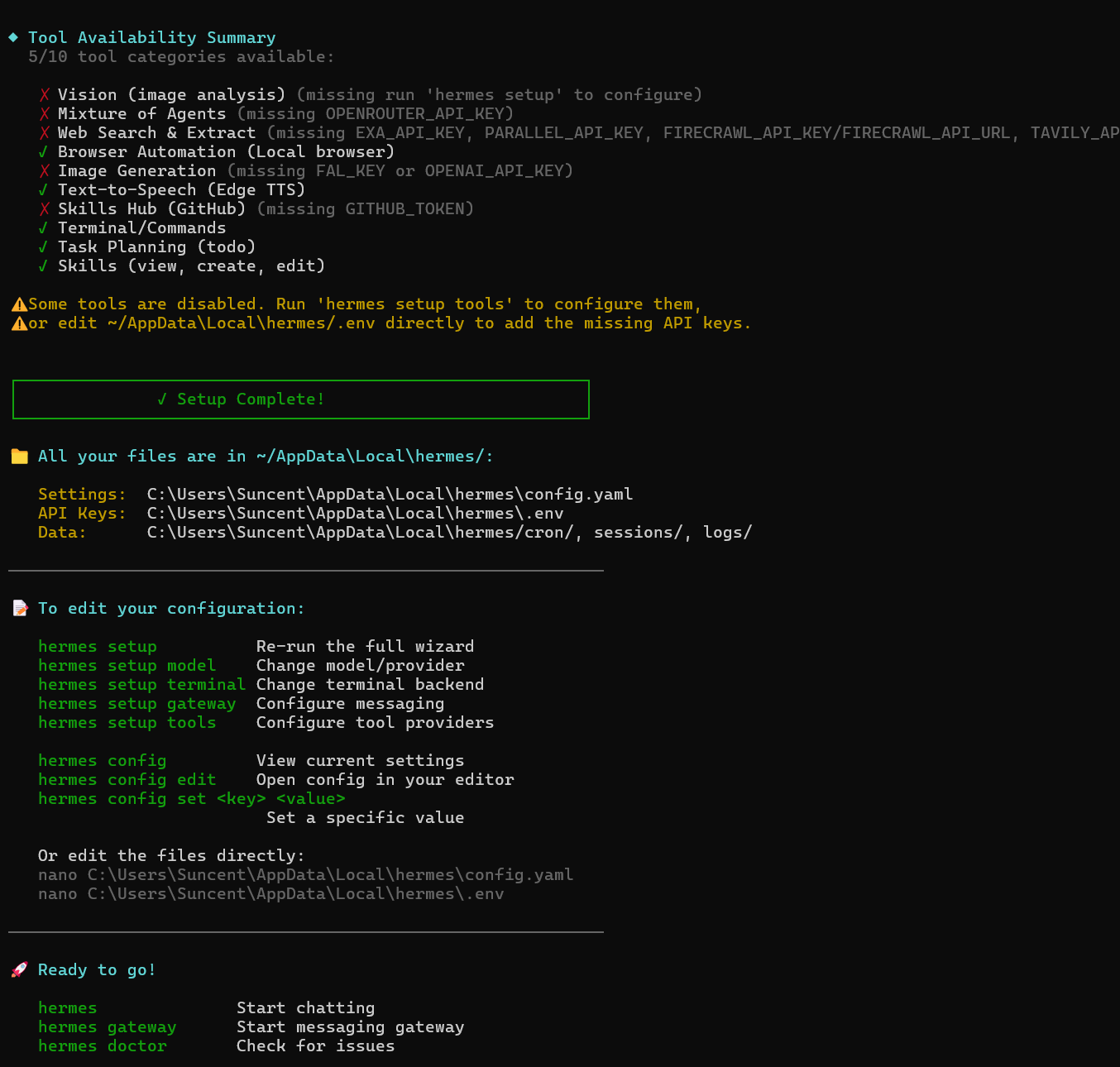
Task: Click 'Vision (image analysis)' text
Action: click(171, 95)
